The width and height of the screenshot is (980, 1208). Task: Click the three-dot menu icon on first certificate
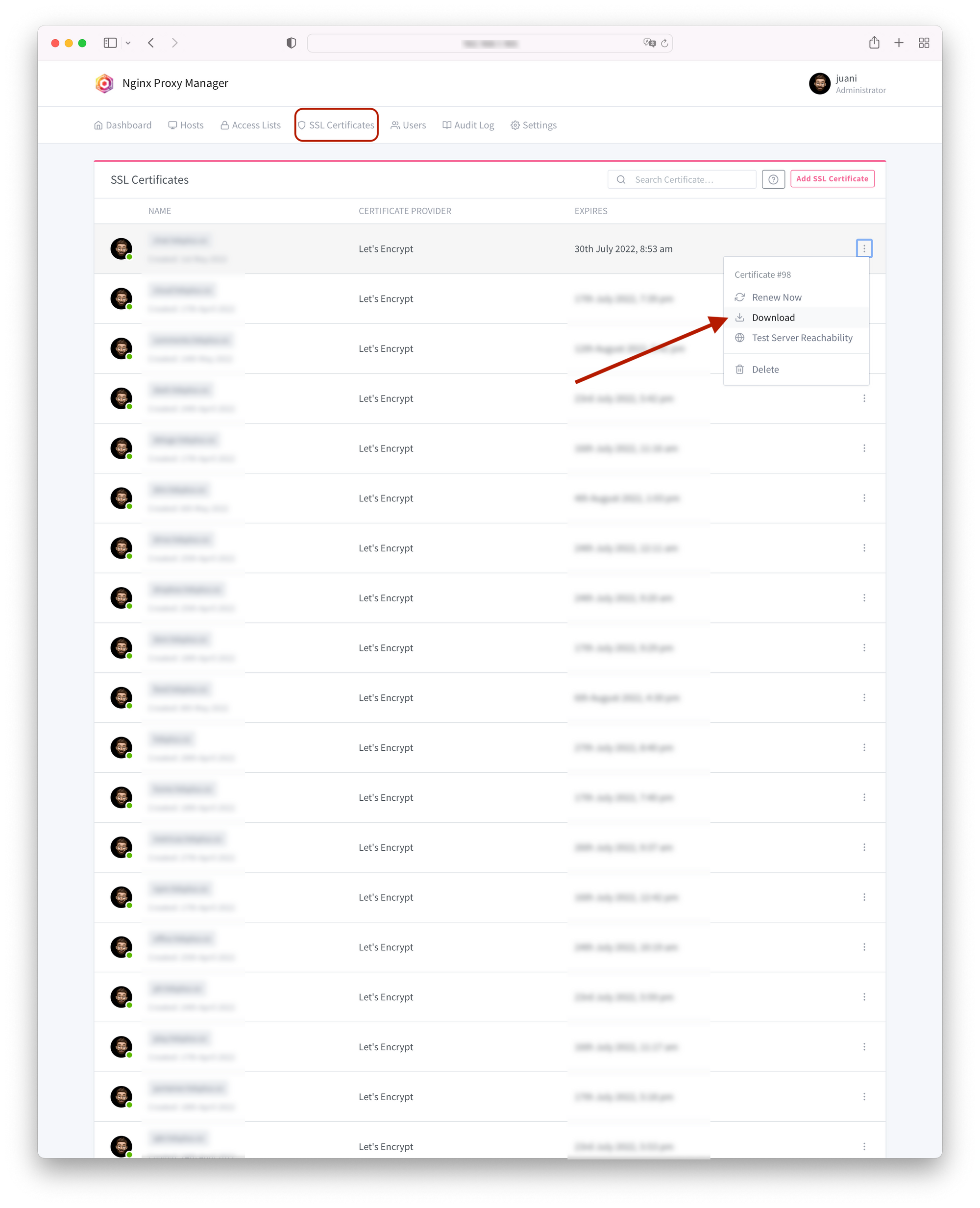pos(863,248)
